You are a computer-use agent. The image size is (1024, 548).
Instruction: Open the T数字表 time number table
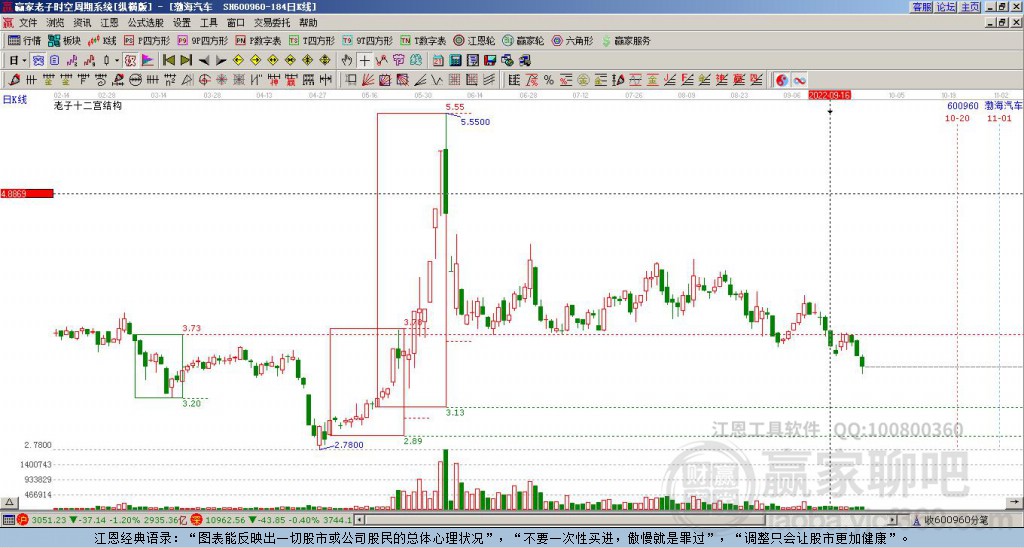click(423, 40)
